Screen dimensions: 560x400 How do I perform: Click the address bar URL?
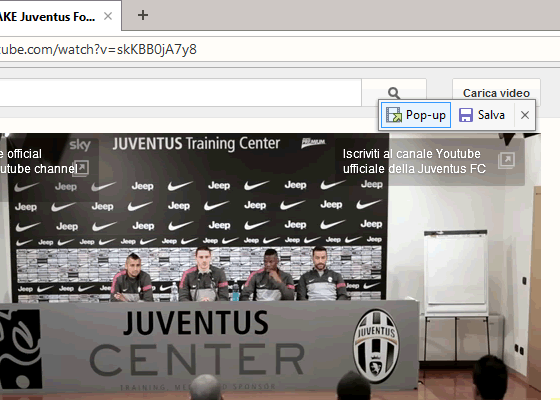point(98,49)
